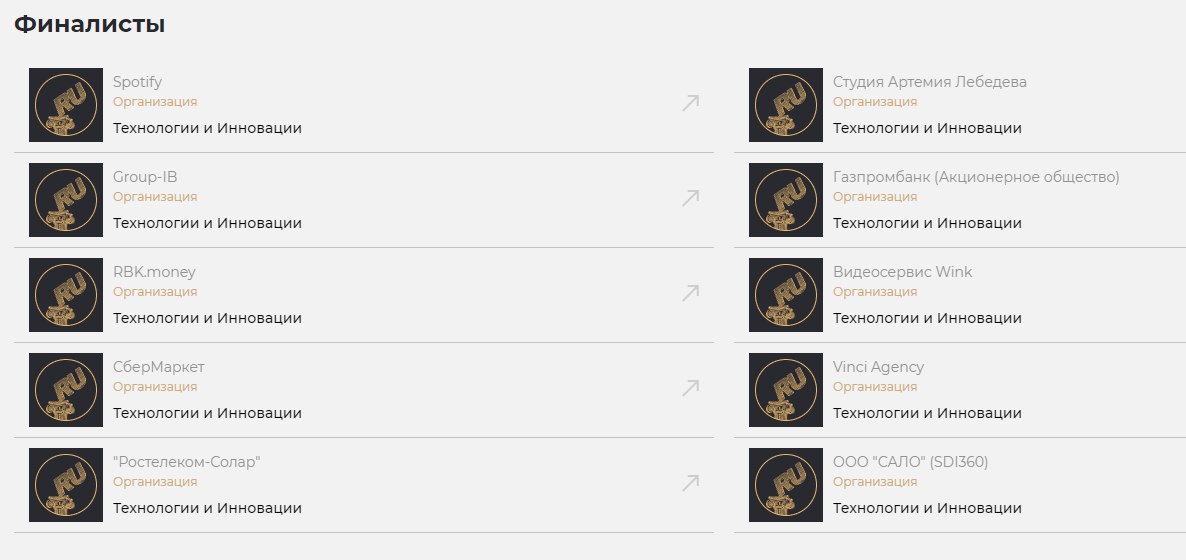Select the Vinci Agency title link
Screen dimensions: 1186x560
pyautogui.click(x=878, y=367)
